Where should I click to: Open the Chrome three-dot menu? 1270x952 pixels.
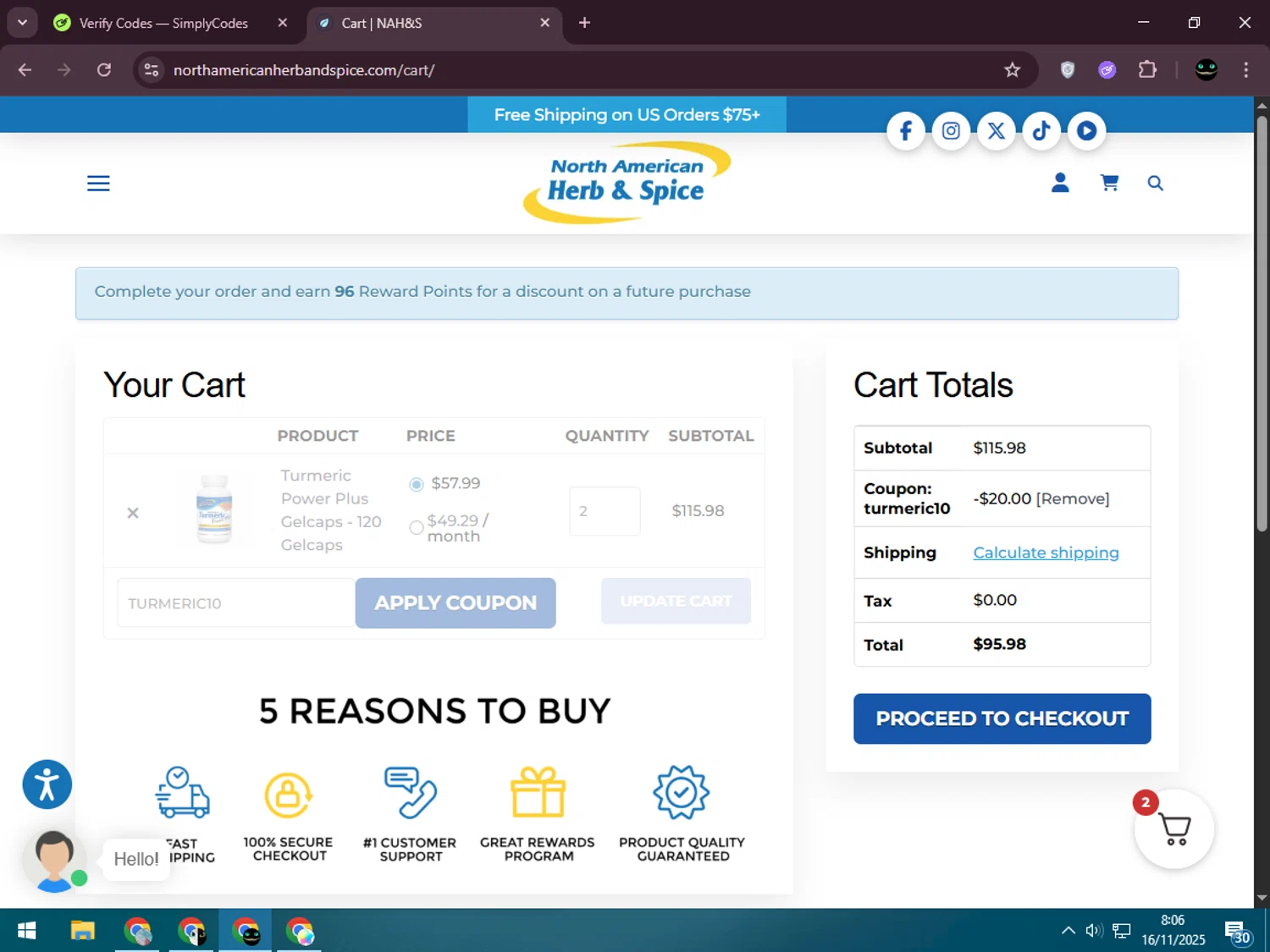(1245, 70)
